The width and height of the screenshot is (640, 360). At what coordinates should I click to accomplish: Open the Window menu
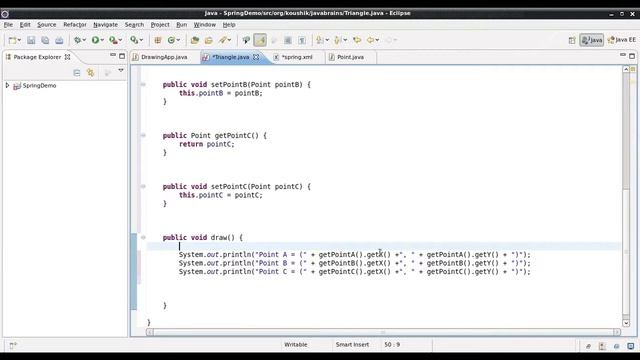point(204,25)
